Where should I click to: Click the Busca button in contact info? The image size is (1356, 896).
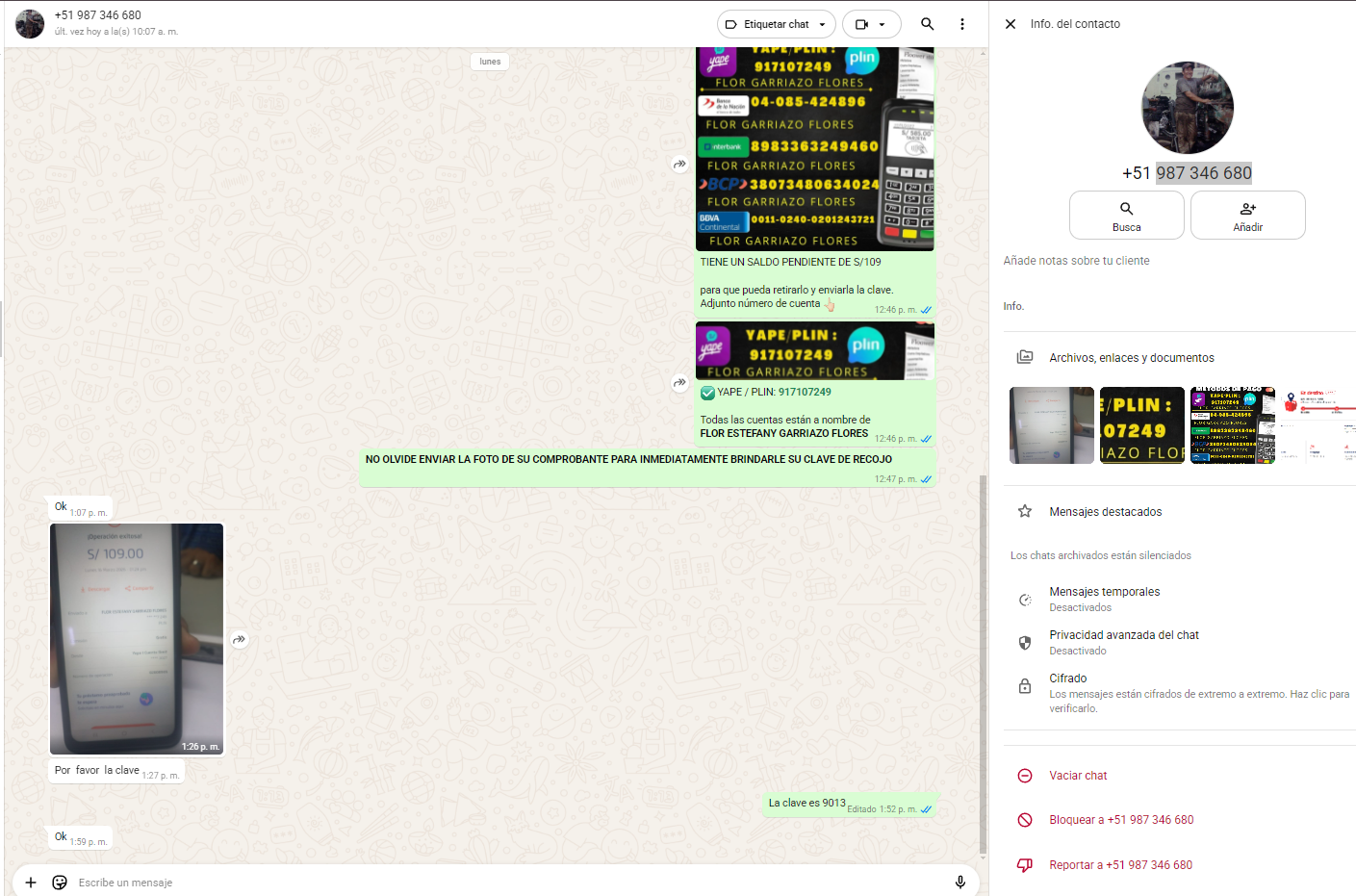click(x=1126, y=215)
